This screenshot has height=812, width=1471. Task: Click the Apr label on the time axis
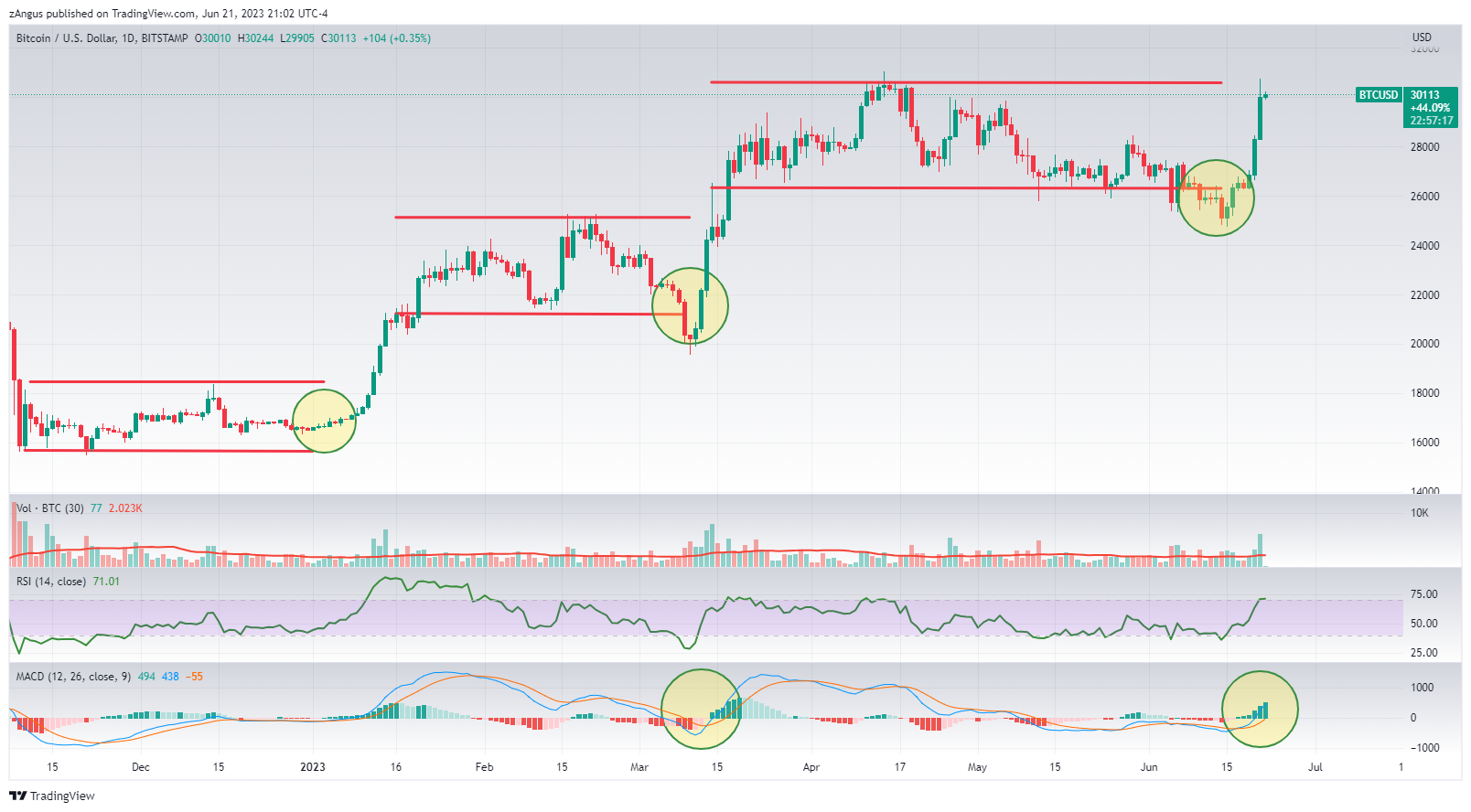pyautogui.click(x=811, y=767)
